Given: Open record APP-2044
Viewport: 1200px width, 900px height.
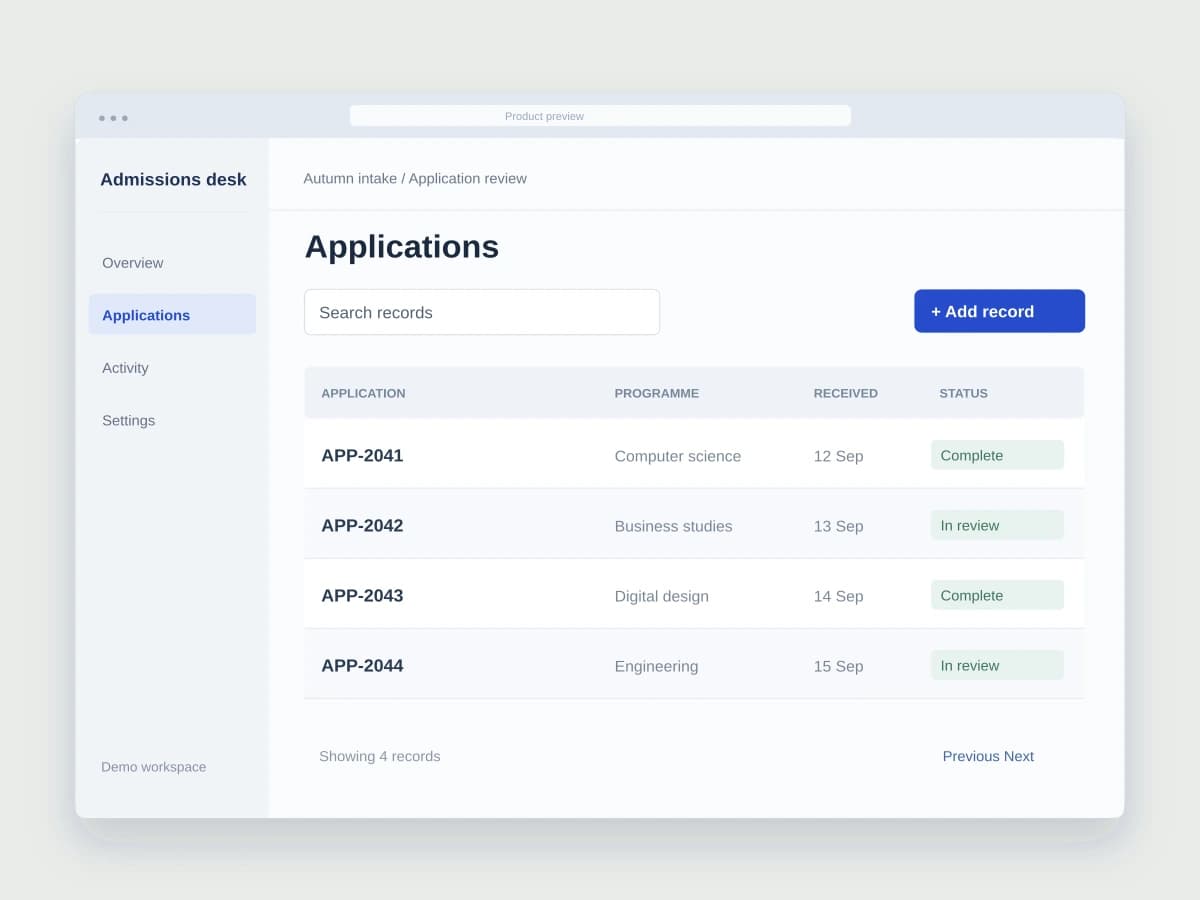Looking at the screenshot, I should pyautogui.click(x=362, y=665).
